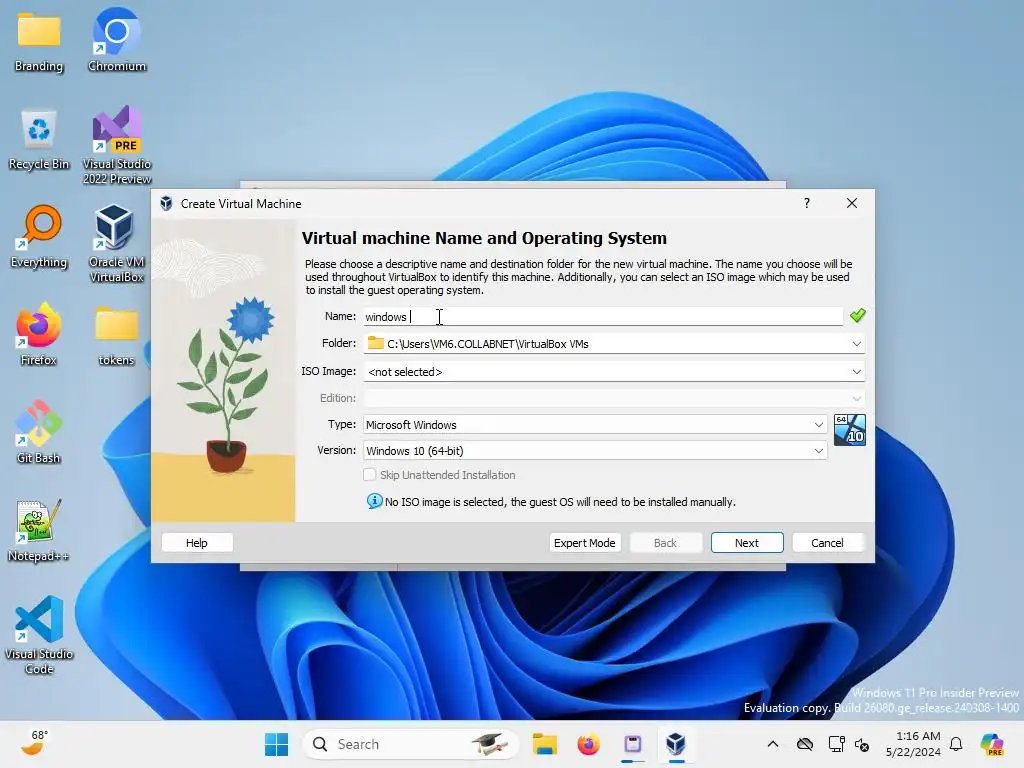This screenshot has width=1024, height=768.
Task: Click into the Name text field
Action: [x=603, y=317]
